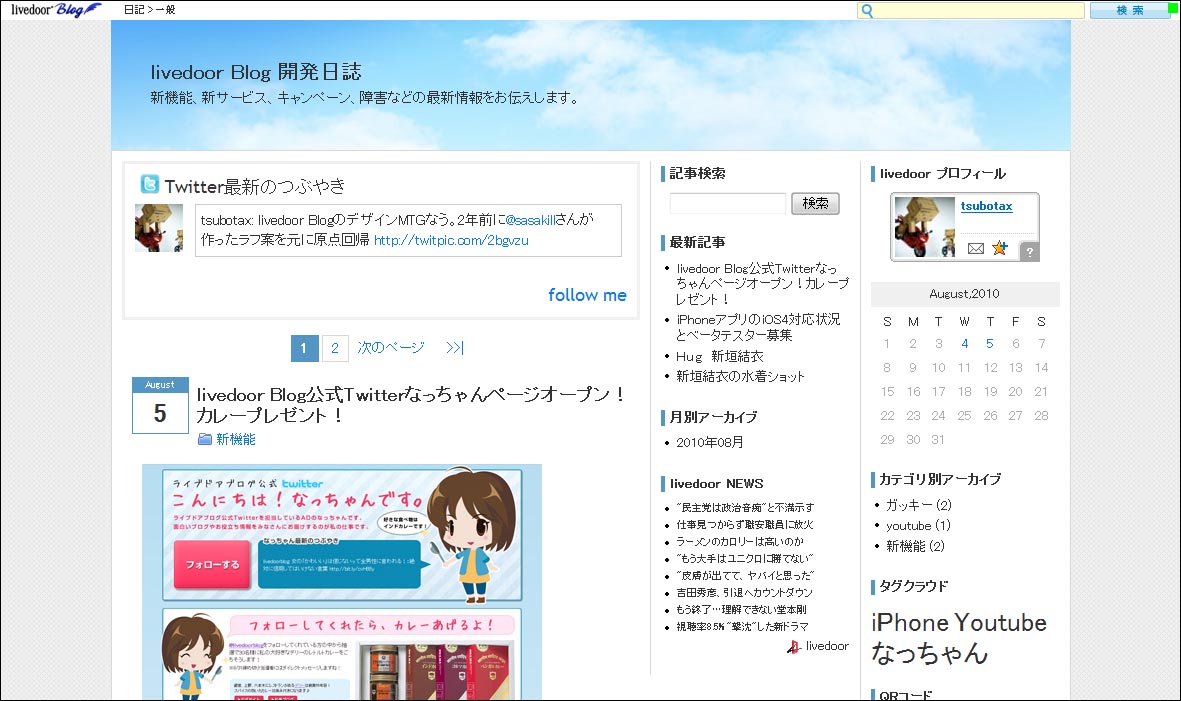Open recent article iPhoneアプリのiOS4対応状況
This screenshot has height=701, width=1181.
[757, 327]
